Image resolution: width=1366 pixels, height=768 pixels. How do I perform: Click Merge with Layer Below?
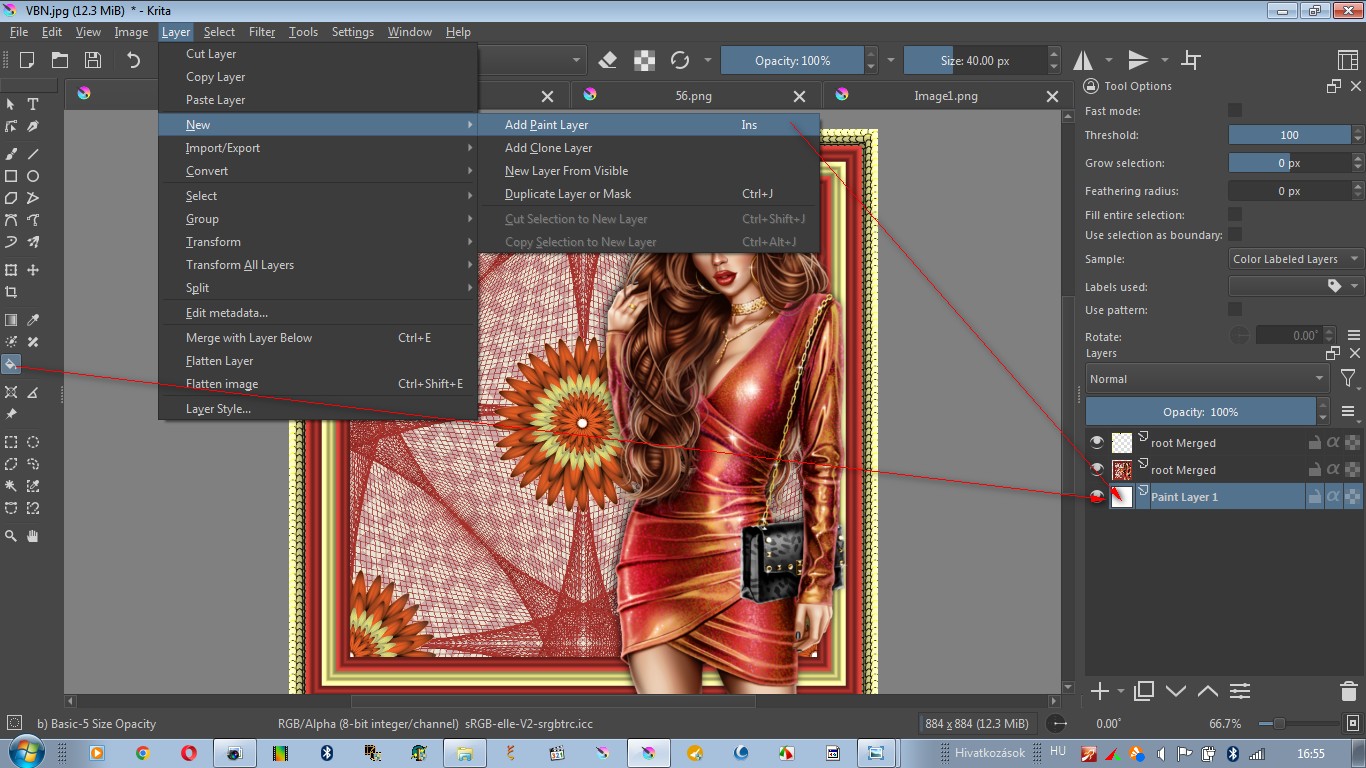pos(318,338)
